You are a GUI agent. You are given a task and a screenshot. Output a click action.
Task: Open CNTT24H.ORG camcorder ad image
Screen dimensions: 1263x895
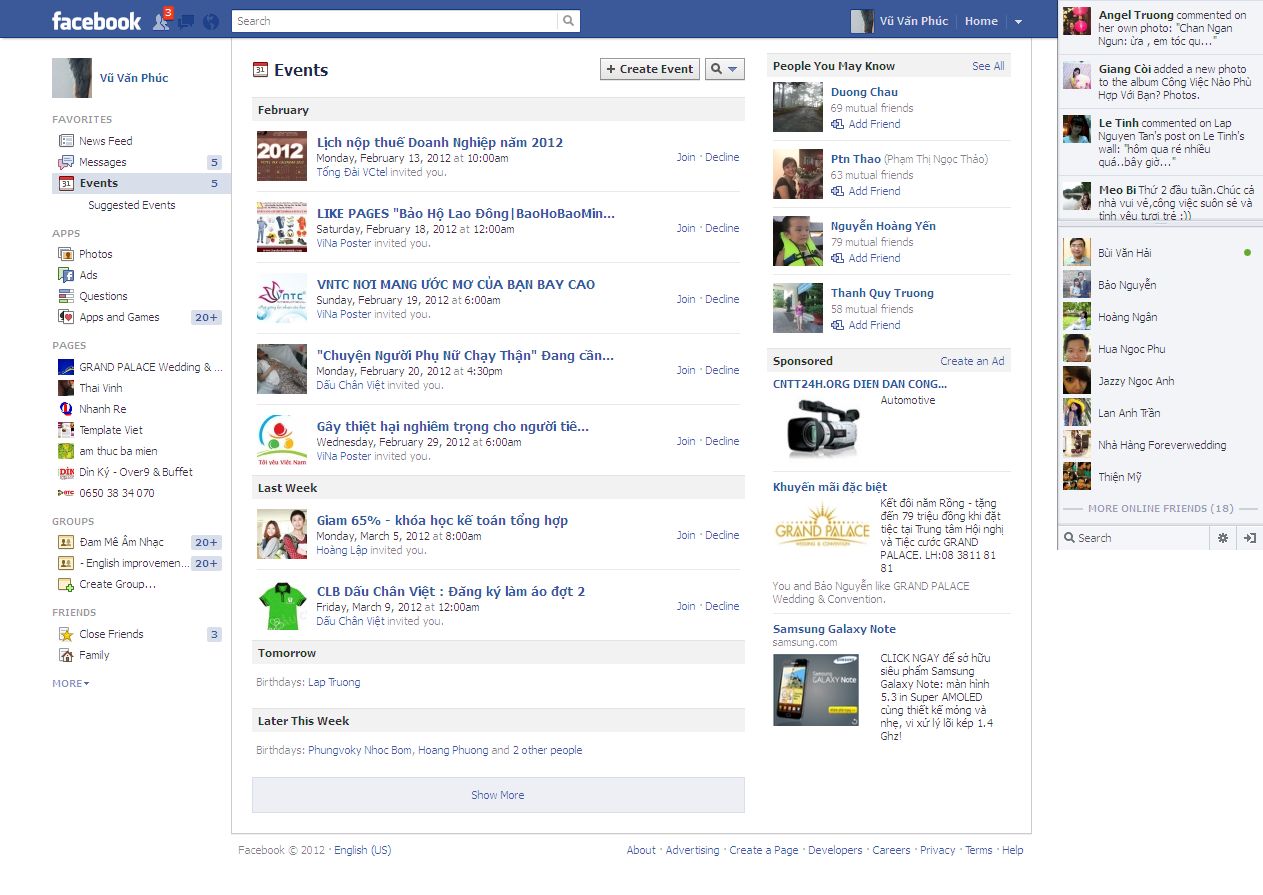click(x=823, y=427)
